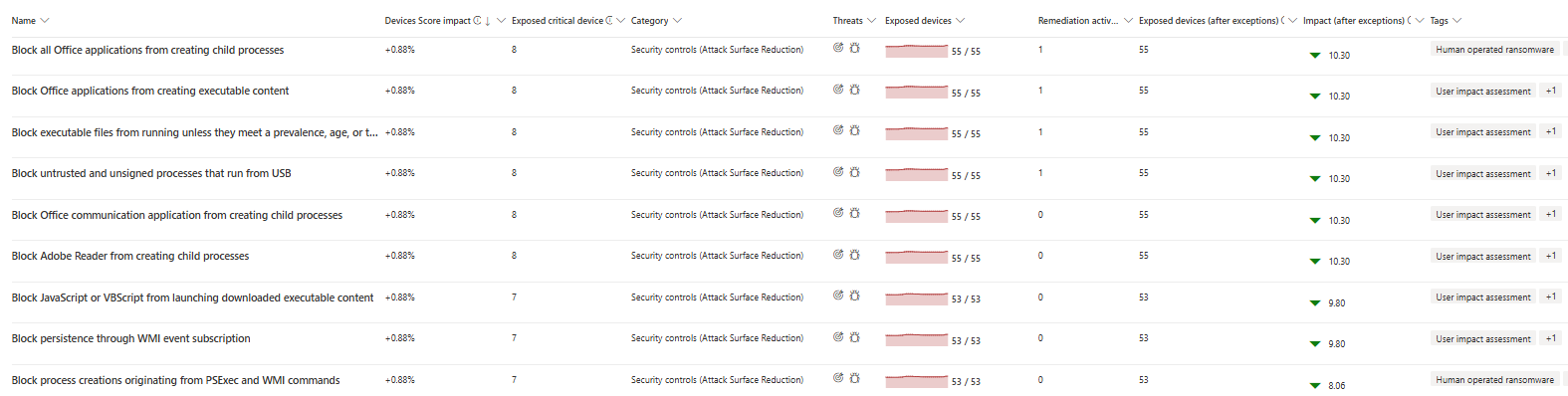The image size is (1568, 396).
Task: Click the sort arrow icon on Devices Score impact
Action: coord(488,21)
